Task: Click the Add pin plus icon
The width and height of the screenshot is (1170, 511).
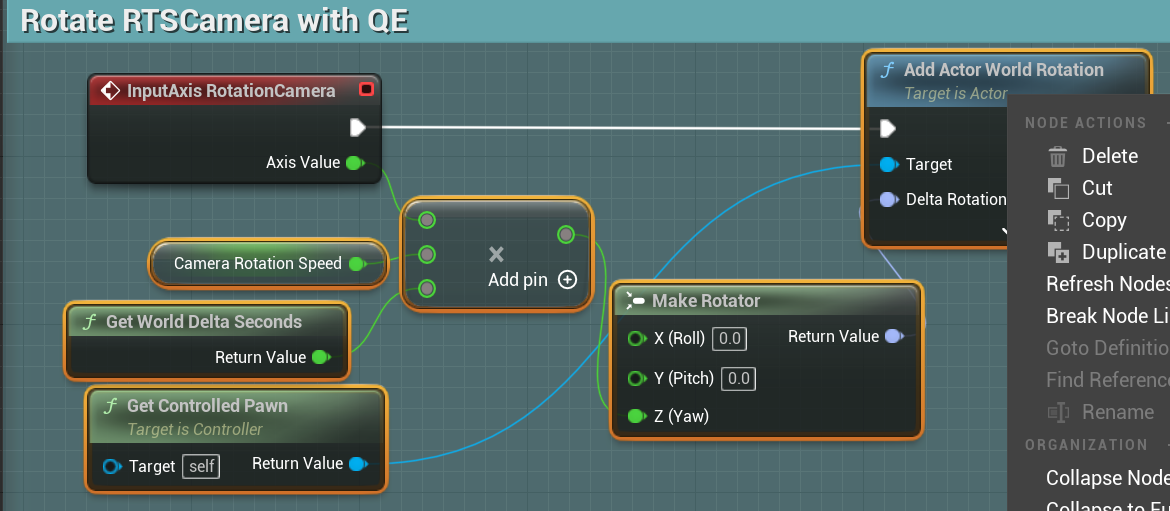Action: tap(568, 280)
